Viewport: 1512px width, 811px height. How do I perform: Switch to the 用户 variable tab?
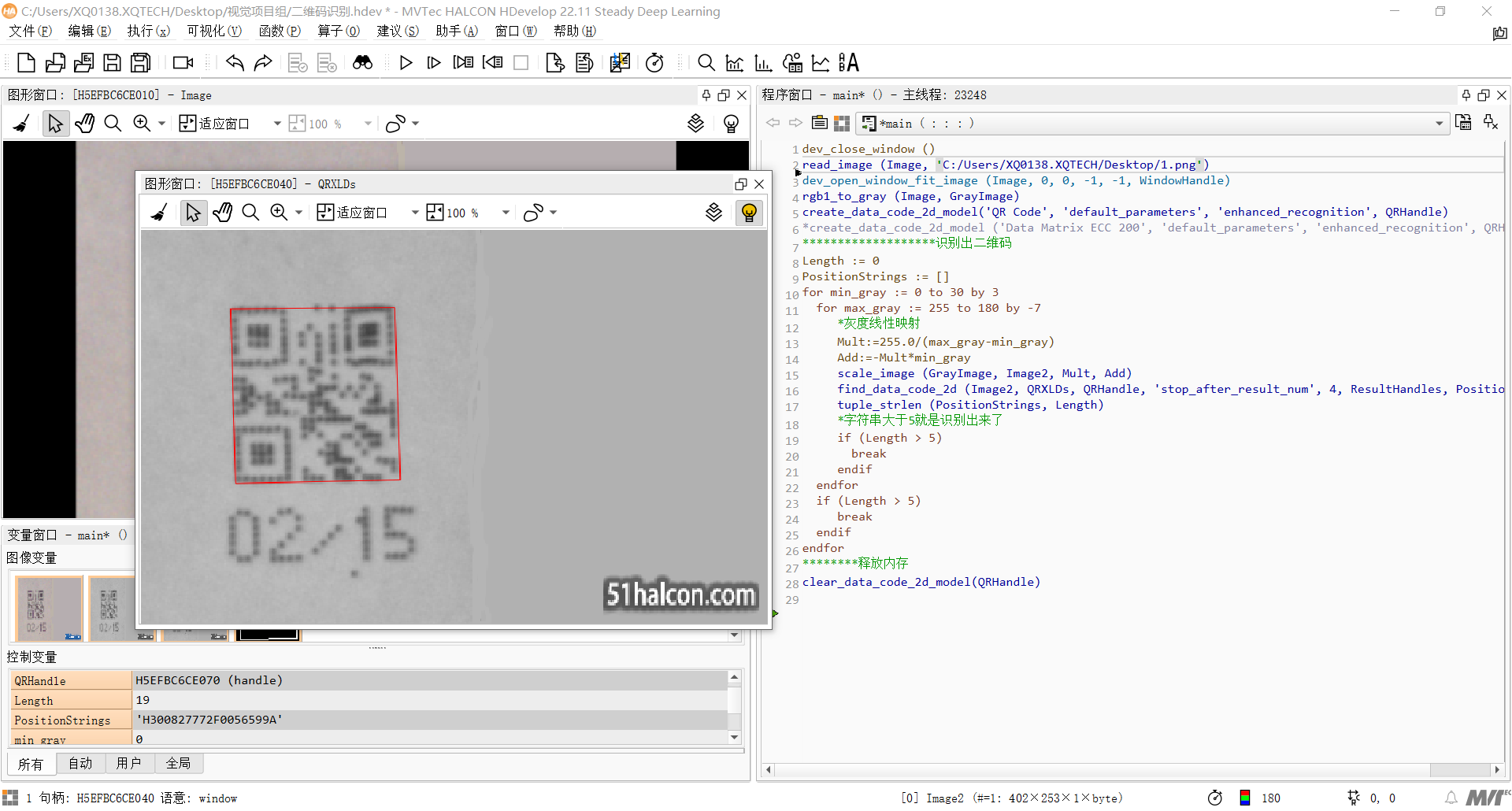point(128,763)
